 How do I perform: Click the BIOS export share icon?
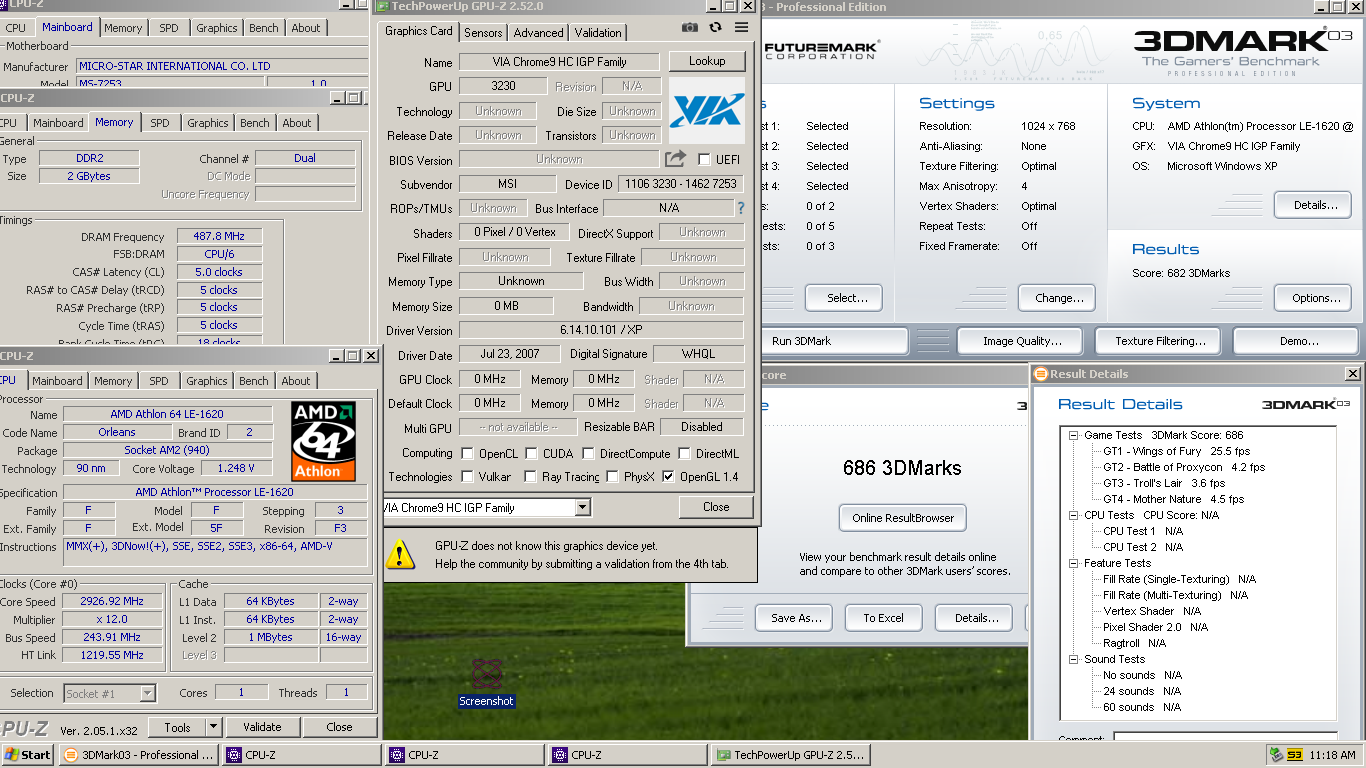(675, 159)
